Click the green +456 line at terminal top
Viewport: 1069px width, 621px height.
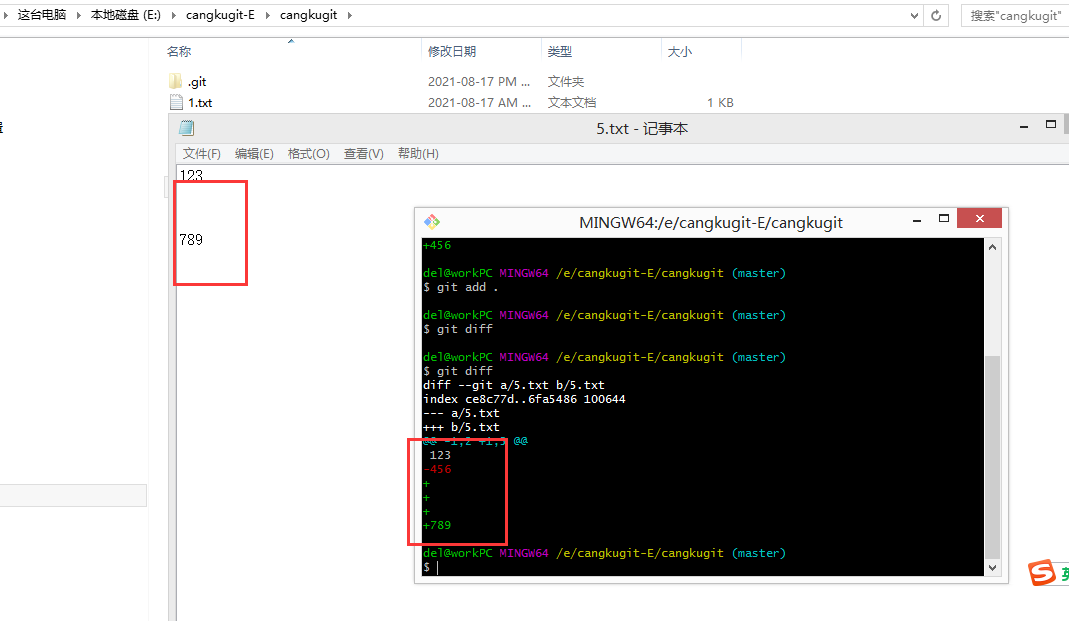[x=437, y=245]
